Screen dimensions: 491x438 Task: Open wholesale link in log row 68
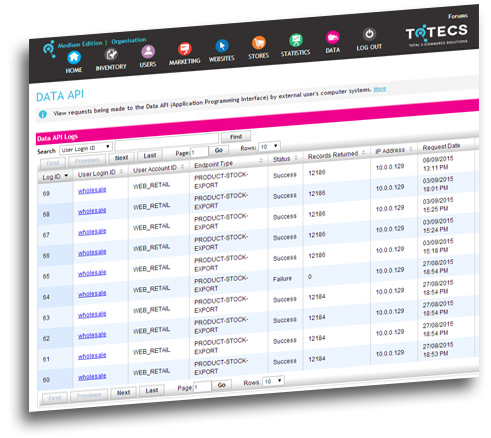coord(92,211)
